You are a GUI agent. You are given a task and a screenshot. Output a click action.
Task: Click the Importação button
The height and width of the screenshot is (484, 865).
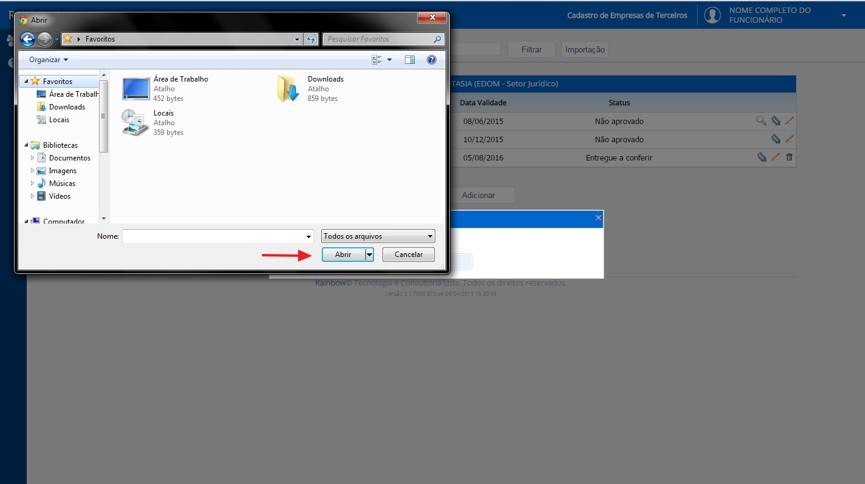(585, 50)
